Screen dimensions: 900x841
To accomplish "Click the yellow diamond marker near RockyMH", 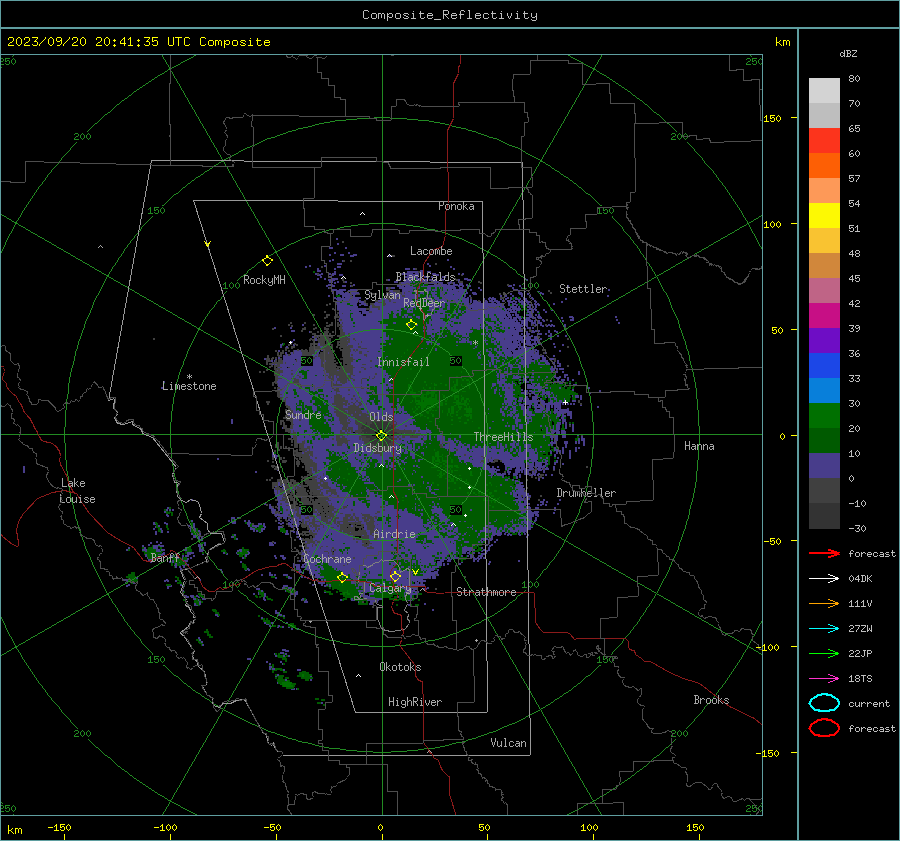I will click(x=267, y=261).
